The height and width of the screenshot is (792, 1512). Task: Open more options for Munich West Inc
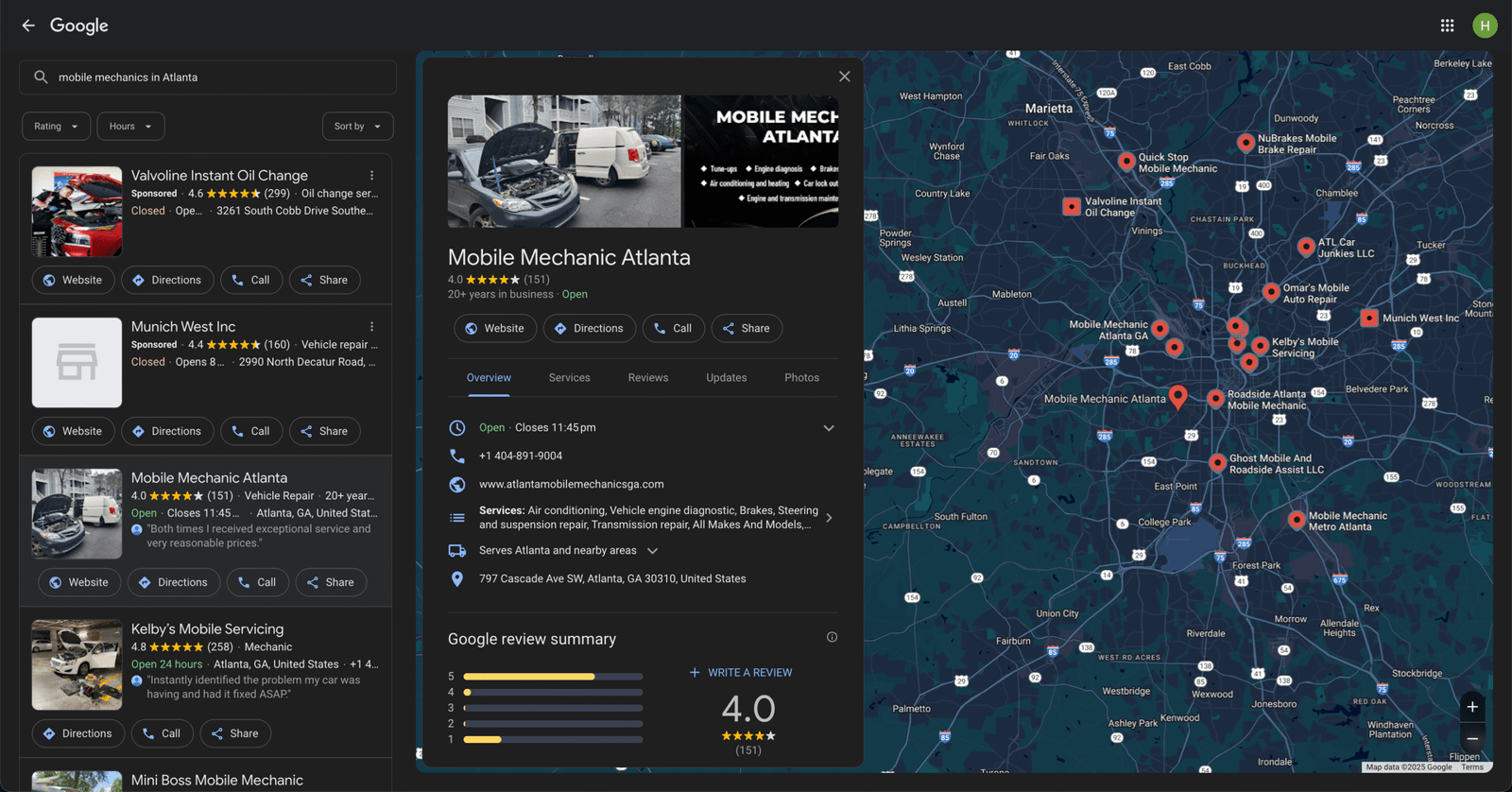pyautogui.click(x=372, y=327)
